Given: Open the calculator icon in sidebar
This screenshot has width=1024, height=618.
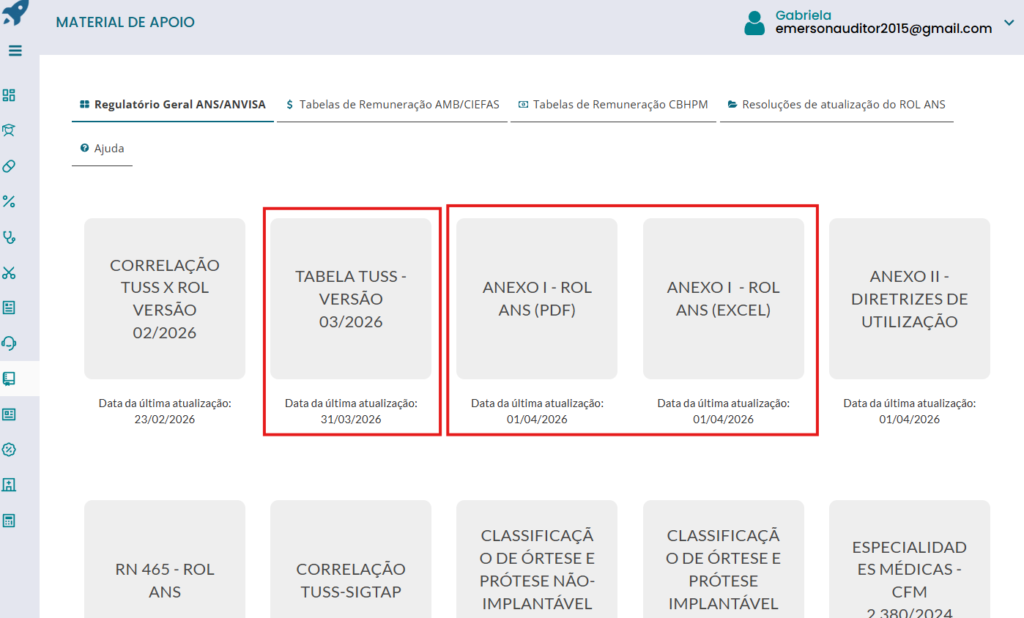Looking at the screenshot, I should click(x=9, y=521).
